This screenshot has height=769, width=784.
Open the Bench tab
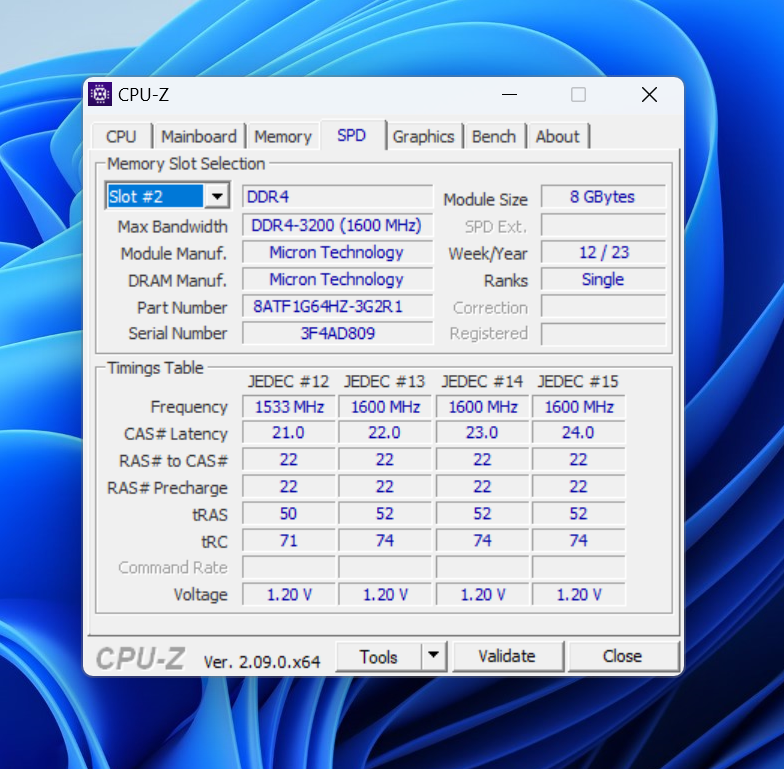pos(494,136)
